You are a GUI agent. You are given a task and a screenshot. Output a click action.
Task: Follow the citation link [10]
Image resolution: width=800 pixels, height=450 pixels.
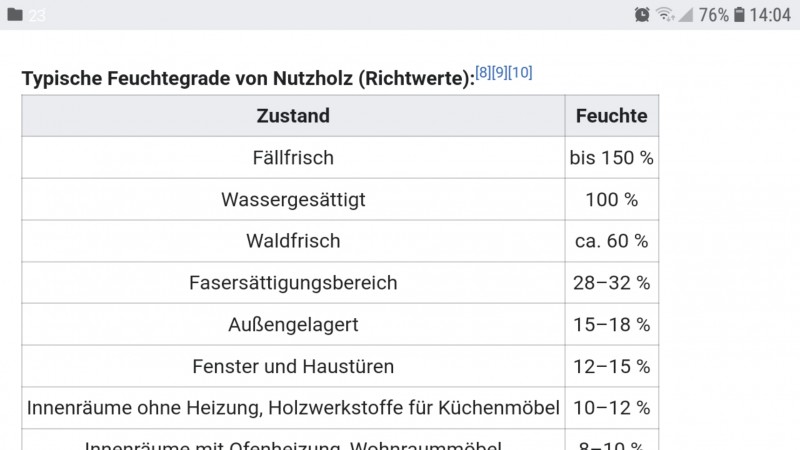coord(520,73)
